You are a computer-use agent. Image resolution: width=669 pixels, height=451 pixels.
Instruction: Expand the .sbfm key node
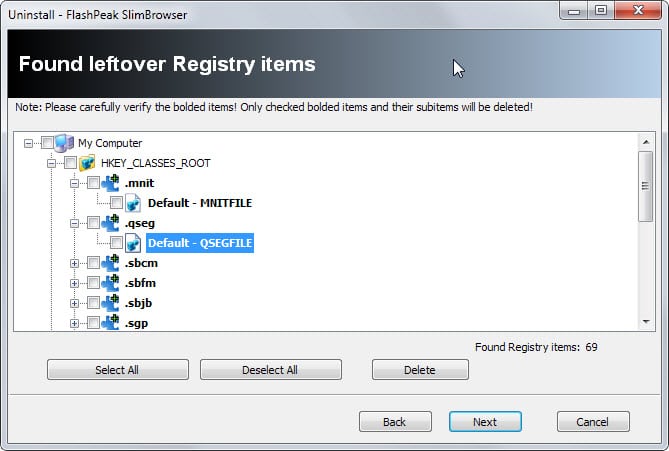coord(74,284)
